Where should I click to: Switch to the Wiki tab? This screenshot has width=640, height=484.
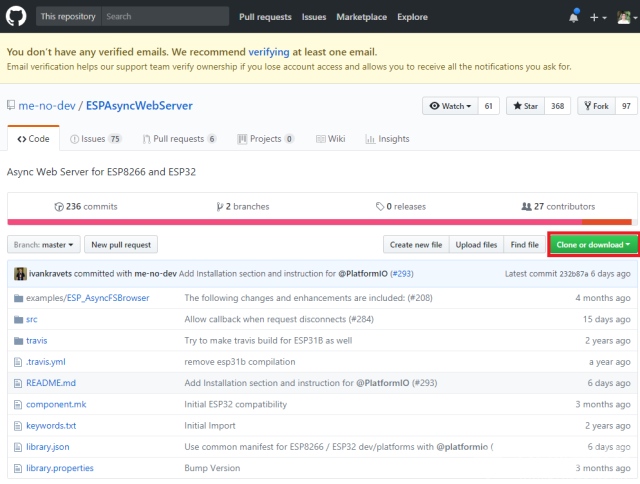[331, 139]
